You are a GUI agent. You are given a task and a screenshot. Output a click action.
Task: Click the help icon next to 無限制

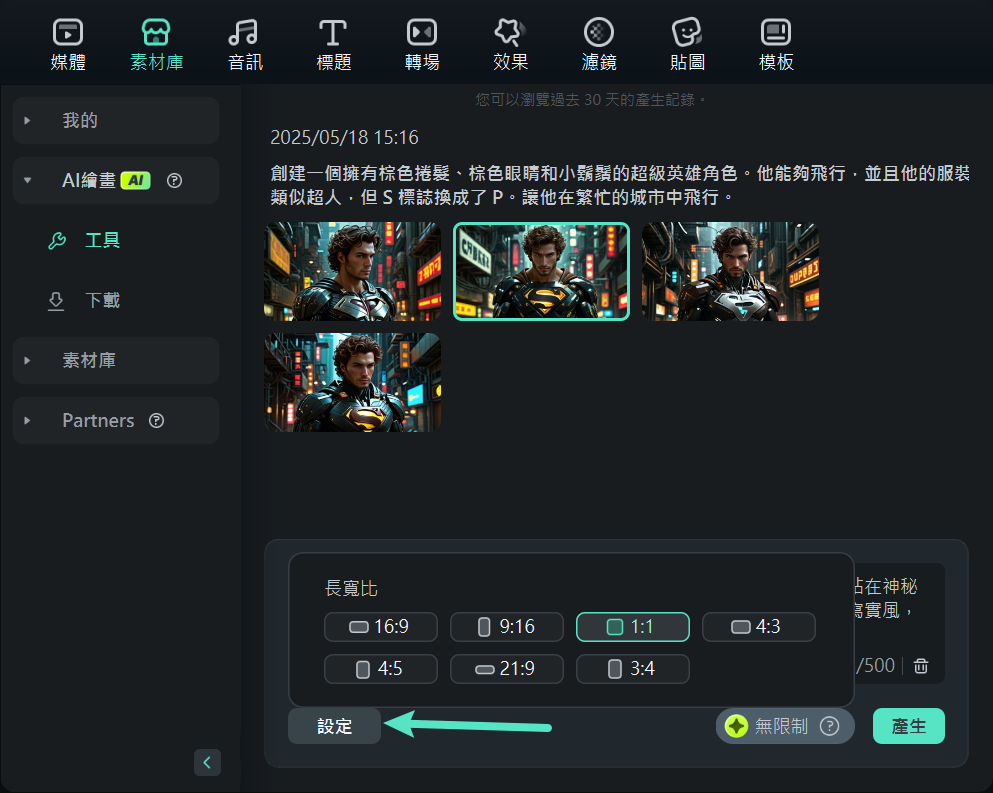(829, 726)
